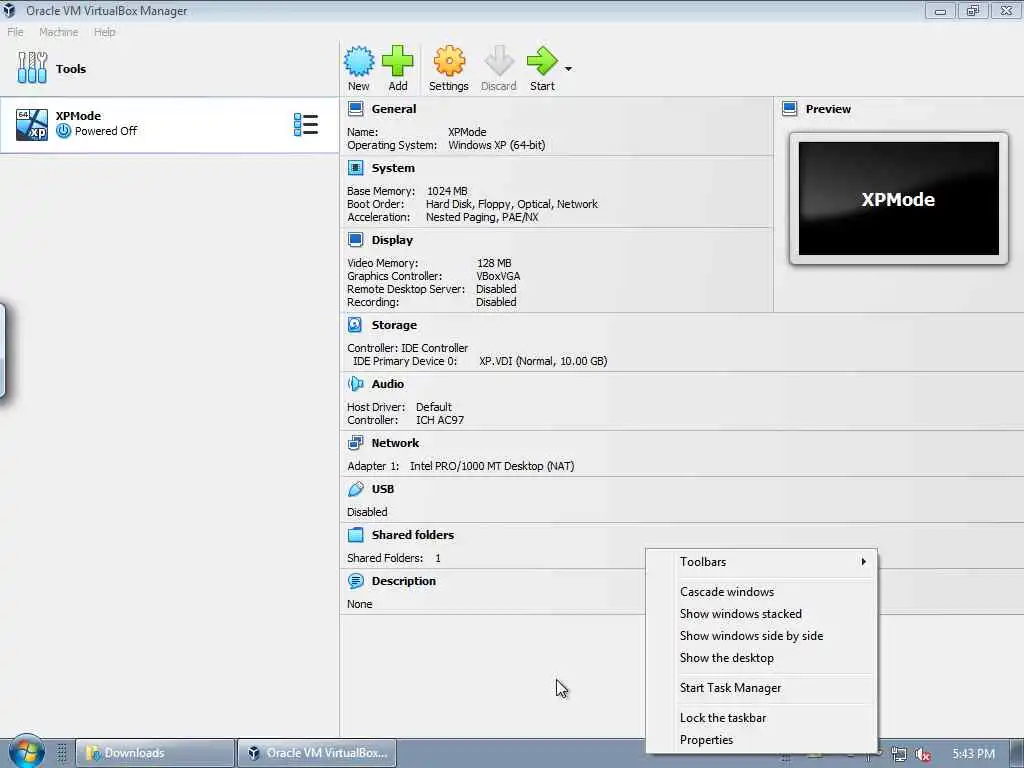Click the Audio section speaker icon
This screenshot has width=1024, height=768.
[x=355, y=384]
